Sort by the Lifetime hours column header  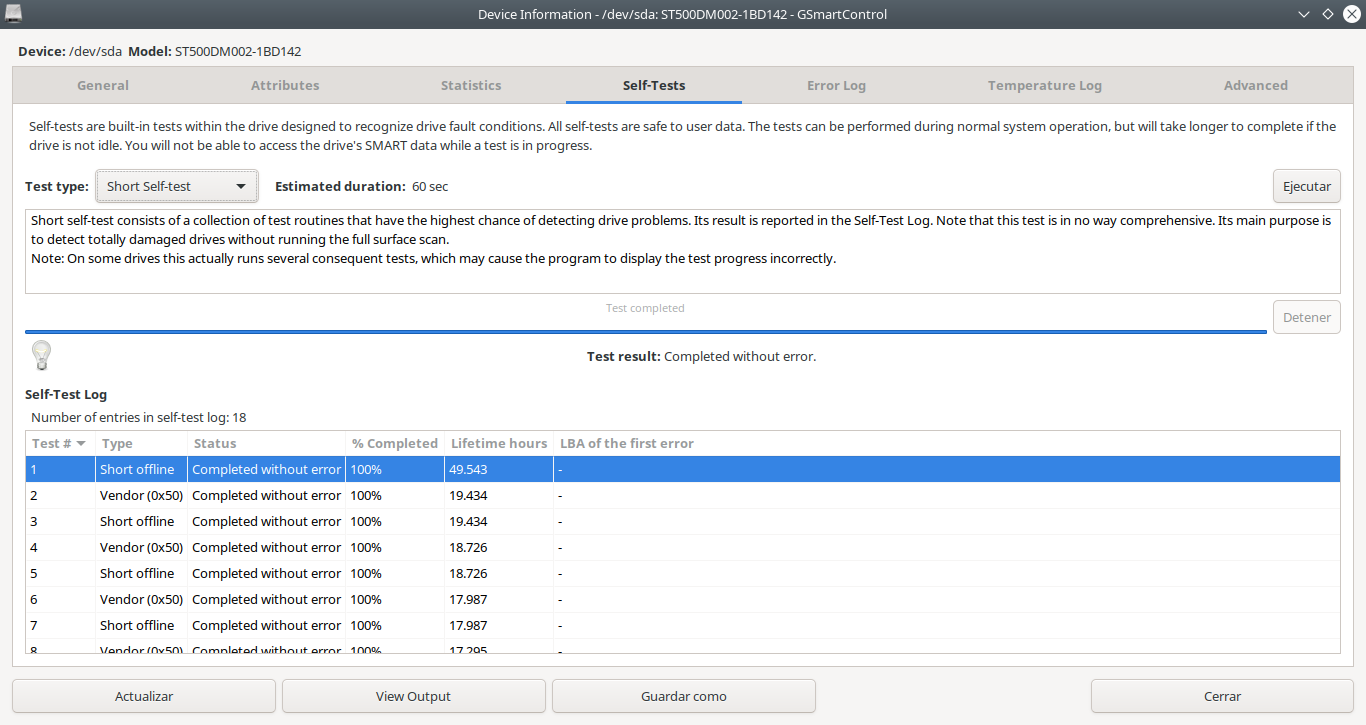pos(499,443)
